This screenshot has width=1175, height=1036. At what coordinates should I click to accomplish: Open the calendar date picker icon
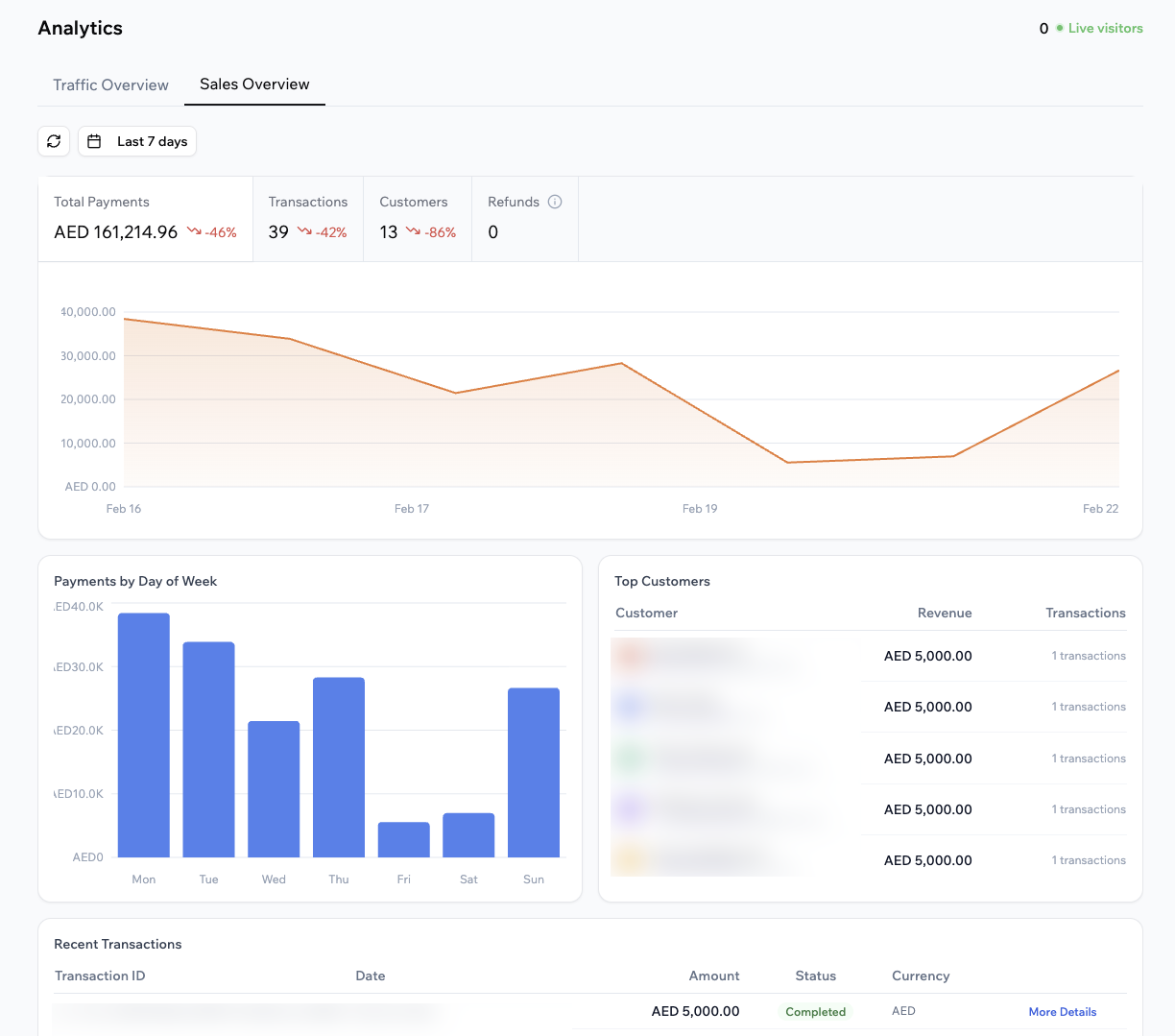point(94,140)
